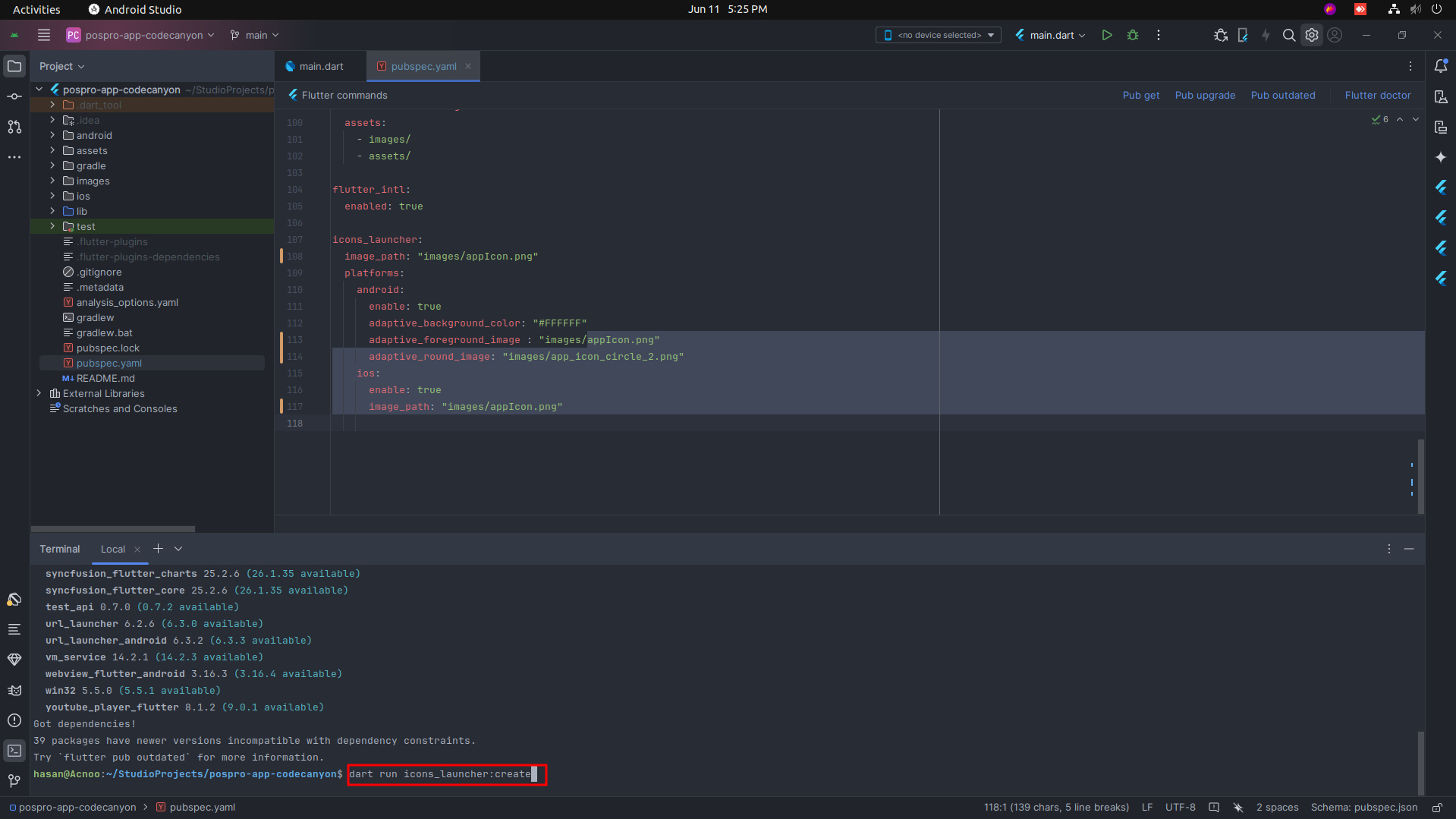Open the Terminal tool window icon

(x=14, y=751)
